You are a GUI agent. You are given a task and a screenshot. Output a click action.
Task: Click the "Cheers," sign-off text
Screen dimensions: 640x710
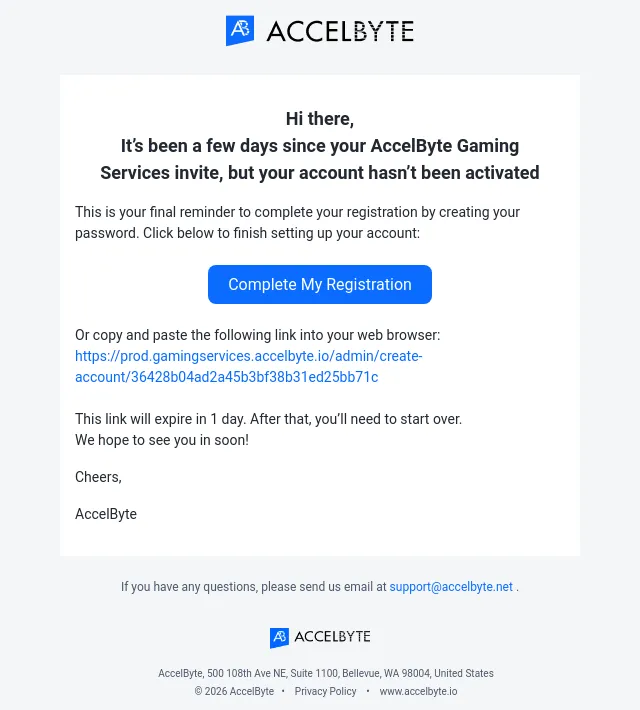[x=98, y=477]
